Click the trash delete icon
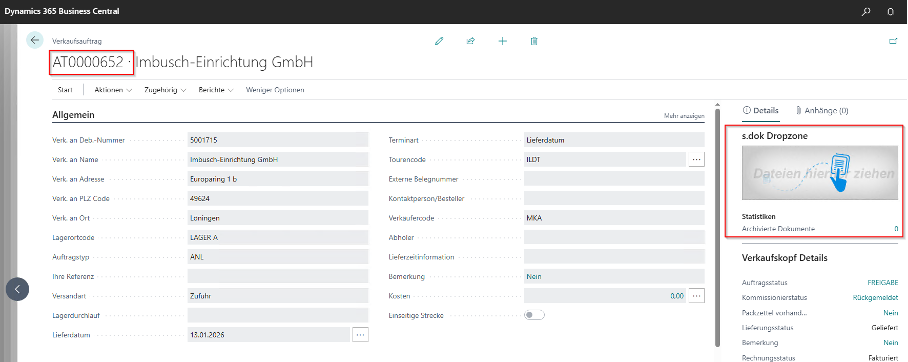 534,41
